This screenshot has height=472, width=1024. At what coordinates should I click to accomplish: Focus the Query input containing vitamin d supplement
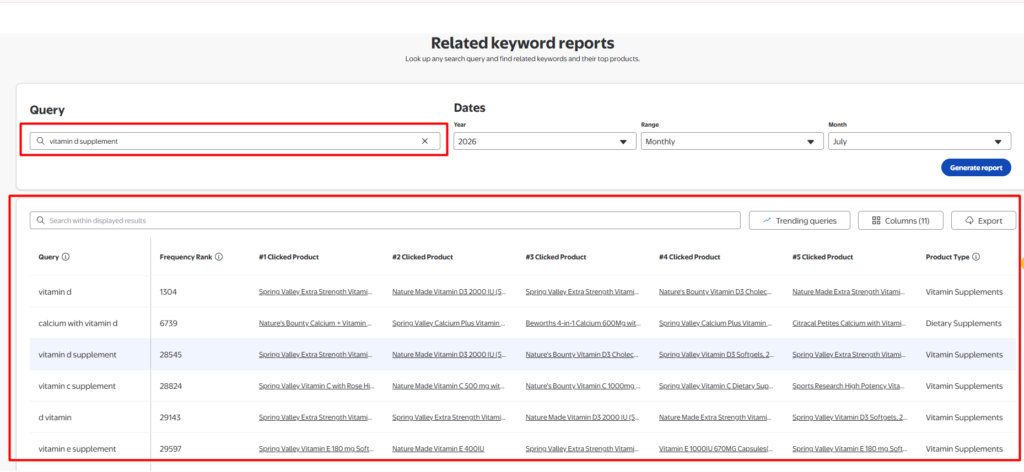pyautogui.click(x=235, y=141)
